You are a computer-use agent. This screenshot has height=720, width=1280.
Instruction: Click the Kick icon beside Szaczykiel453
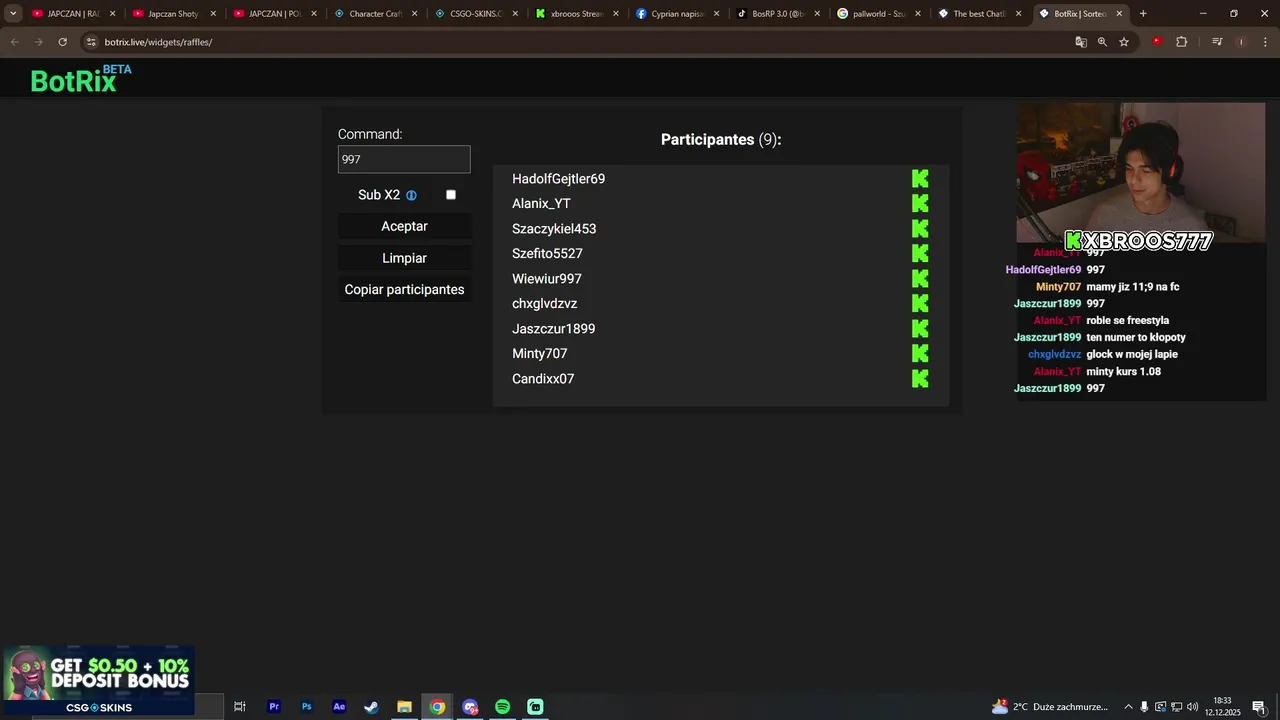[920, 229]
